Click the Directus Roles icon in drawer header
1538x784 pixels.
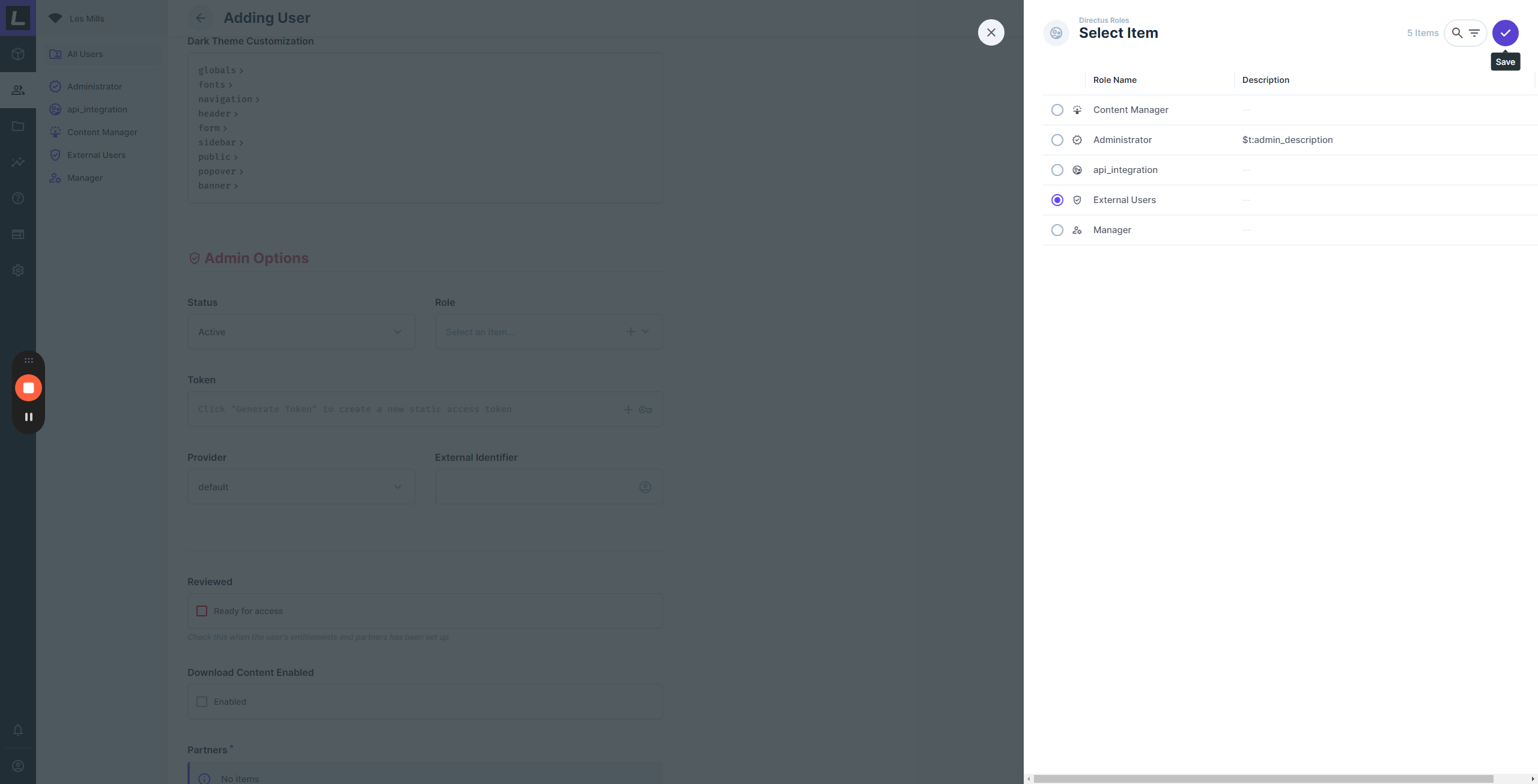1056,33
